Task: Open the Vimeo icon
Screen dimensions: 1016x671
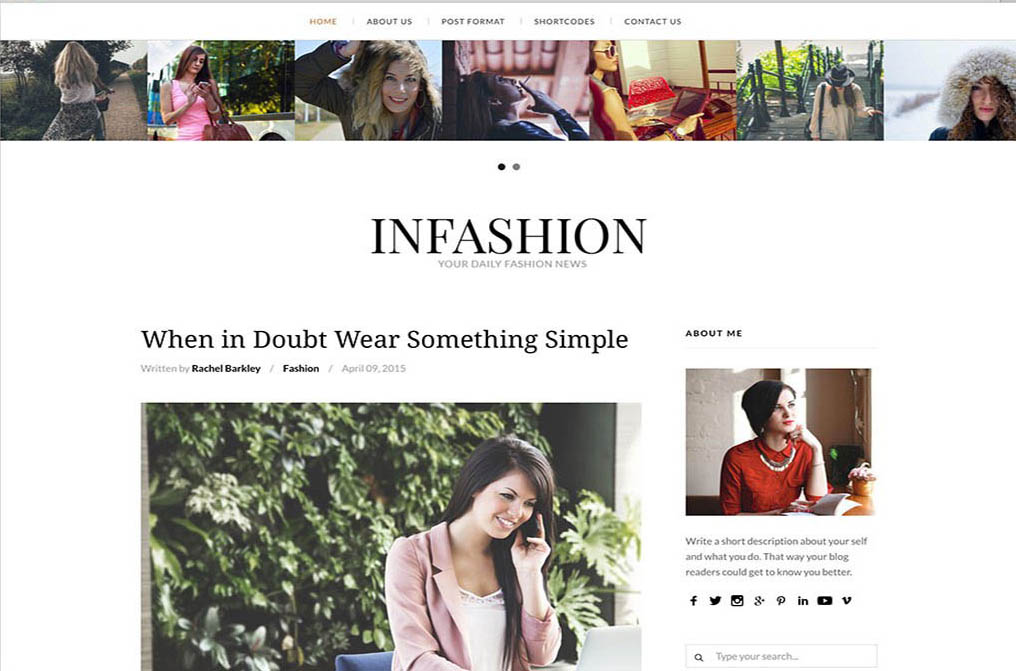Action: (846, 600)
